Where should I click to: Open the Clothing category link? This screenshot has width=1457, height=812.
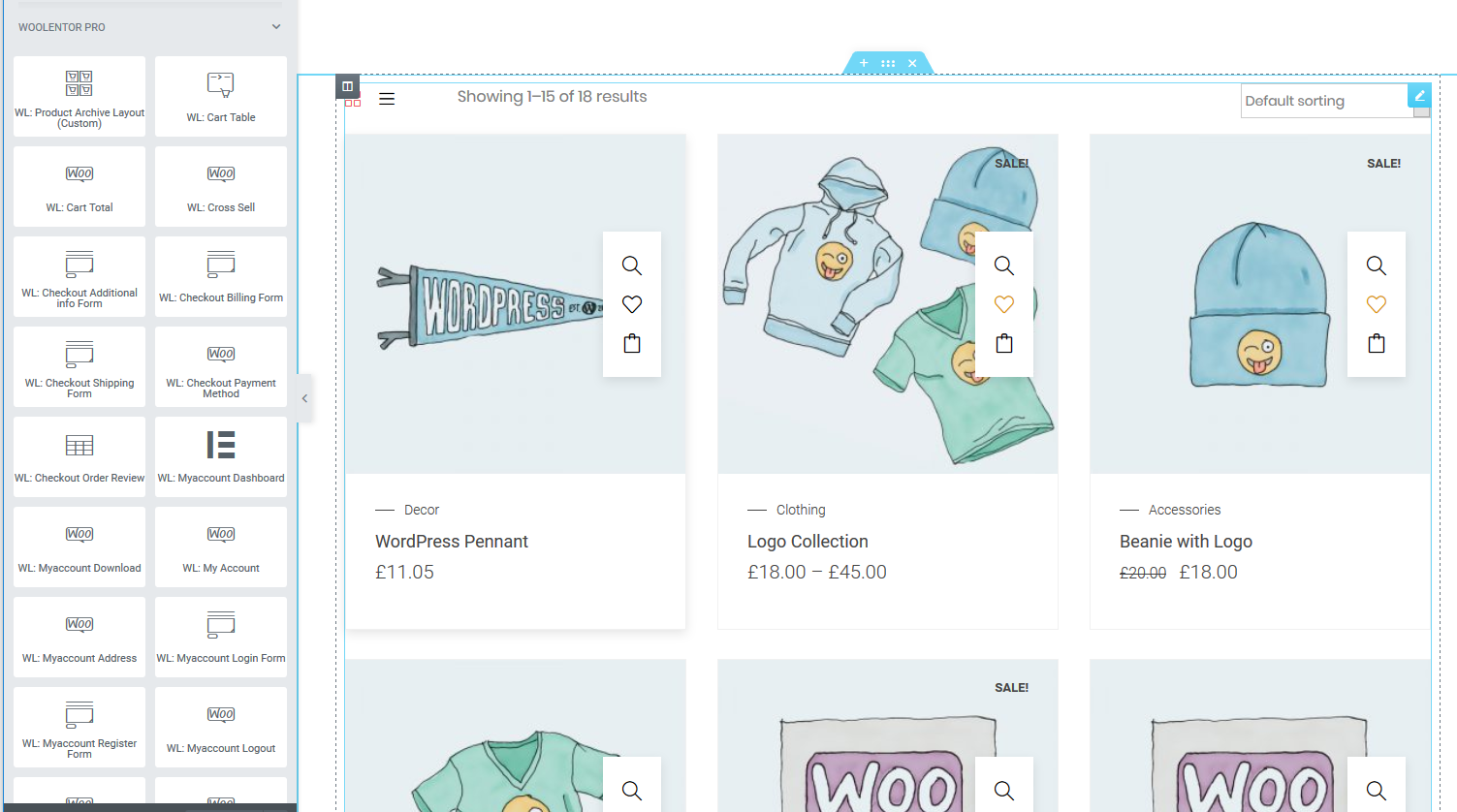click(x=801, y=510)
